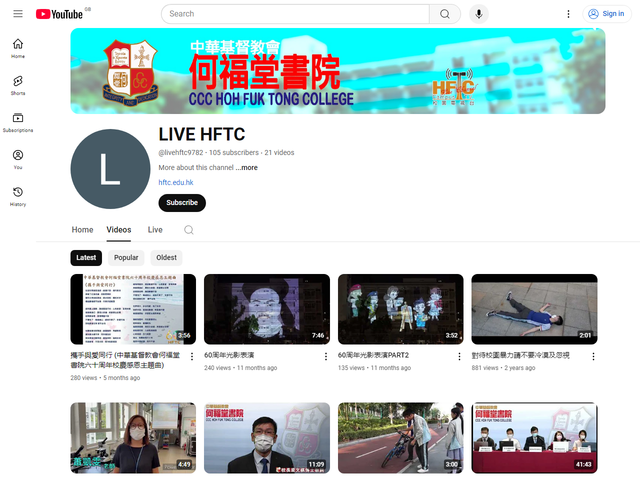Screen dimensions: 640x480
Task: Open options menu for 60周年光影表演PART2
Action: [459, 356]
